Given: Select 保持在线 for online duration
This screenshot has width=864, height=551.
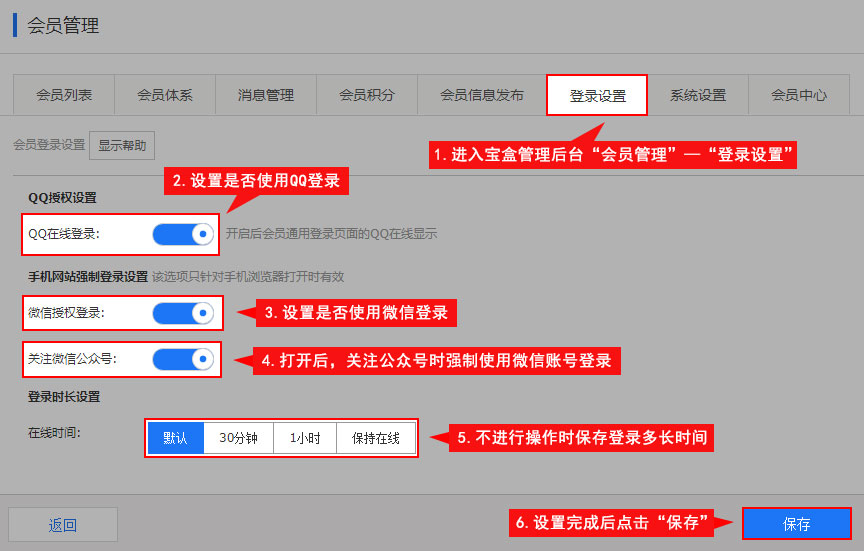Looking at the screenshot, I should click(376, 438).
